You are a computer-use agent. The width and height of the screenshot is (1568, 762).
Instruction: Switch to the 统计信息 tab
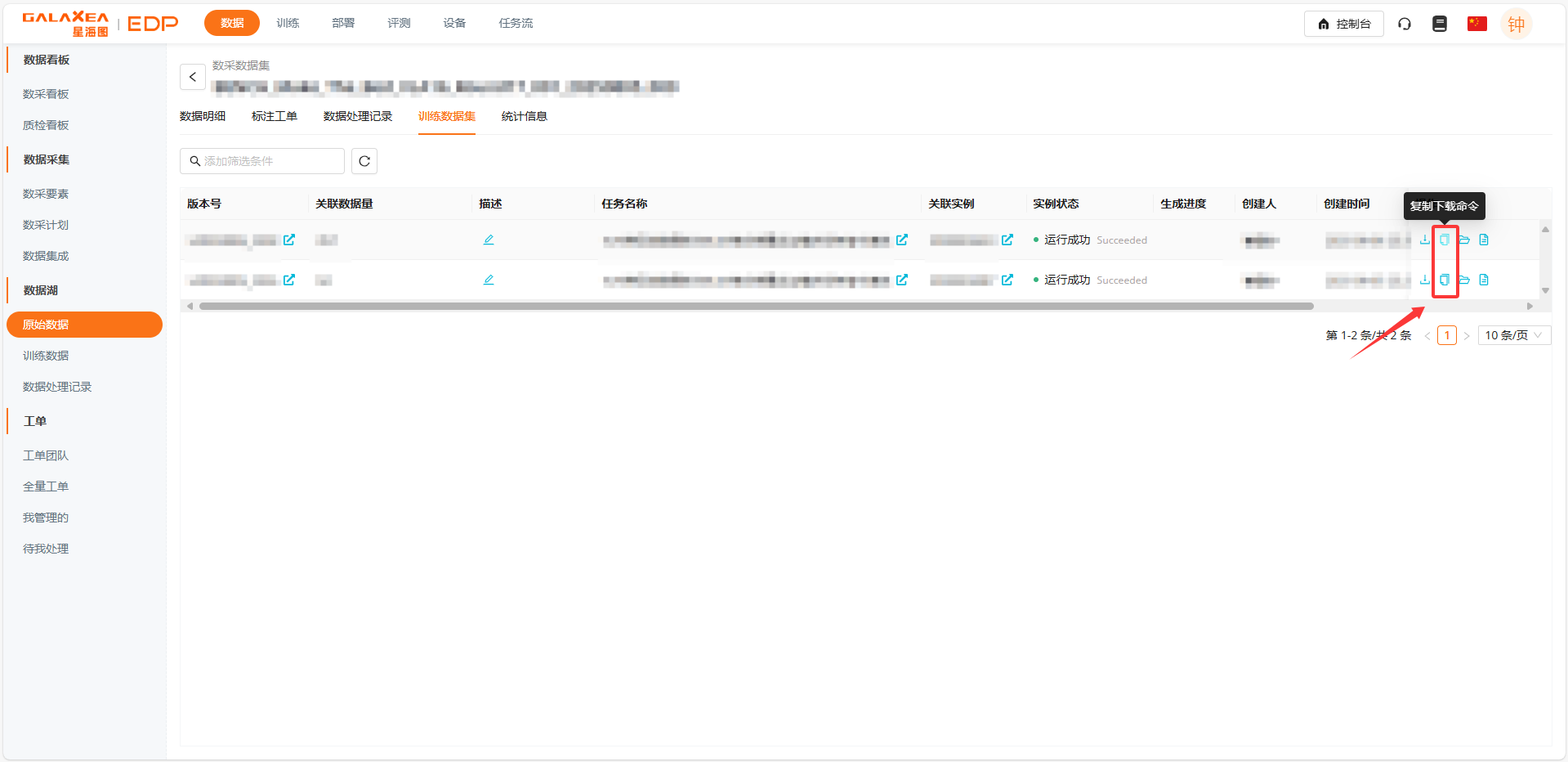(x=524, y=116)
